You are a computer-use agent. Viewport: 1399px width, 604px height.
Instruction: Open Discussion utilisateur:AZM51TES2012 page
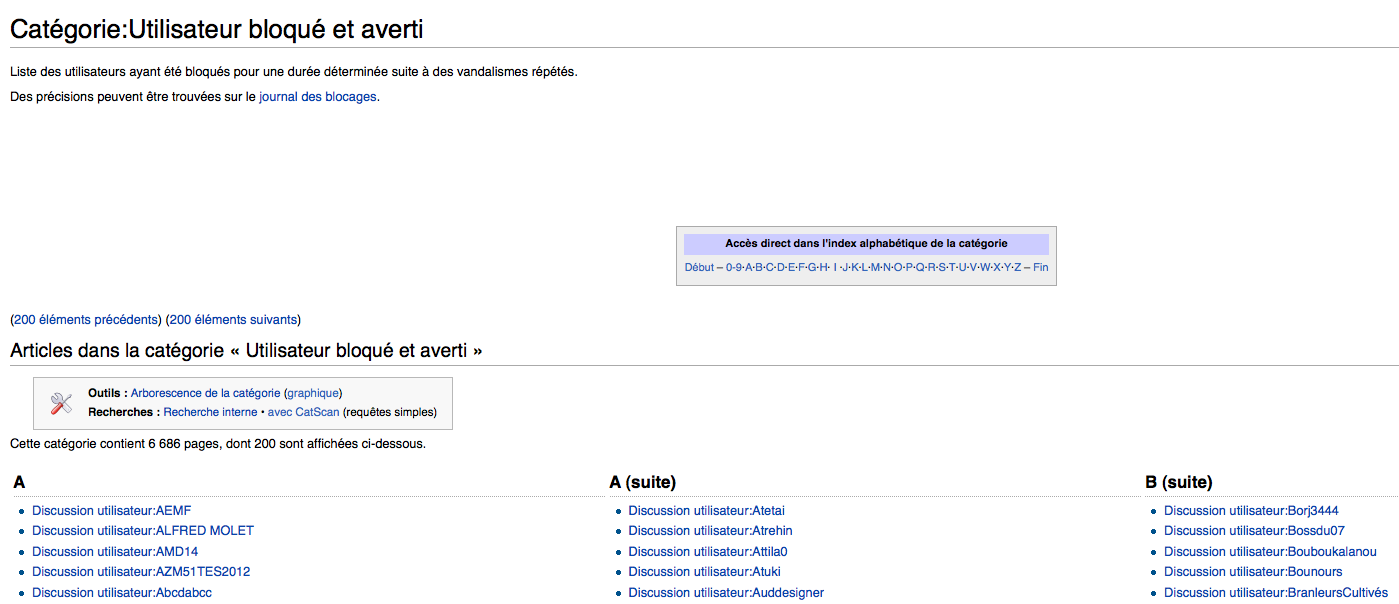pos(141,572)
